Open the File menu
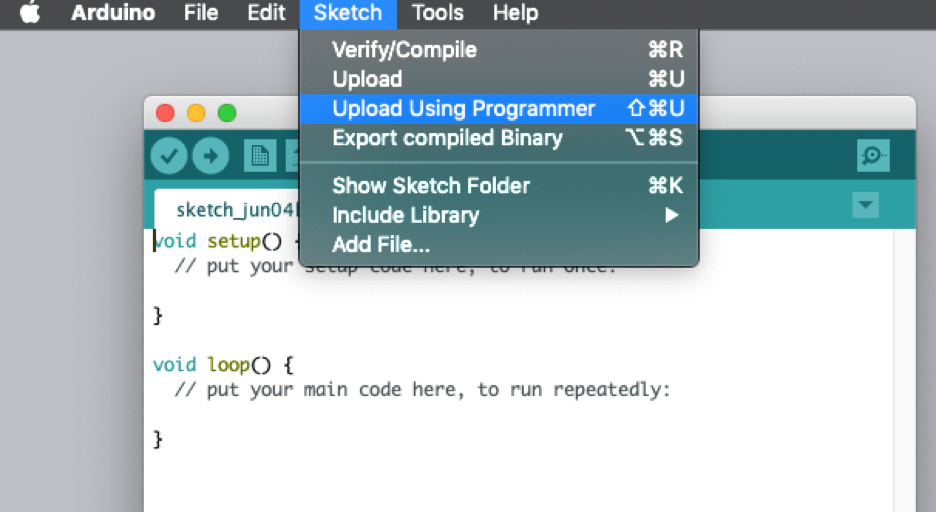This screenshot has width=936, height=512. pos(201,14)
